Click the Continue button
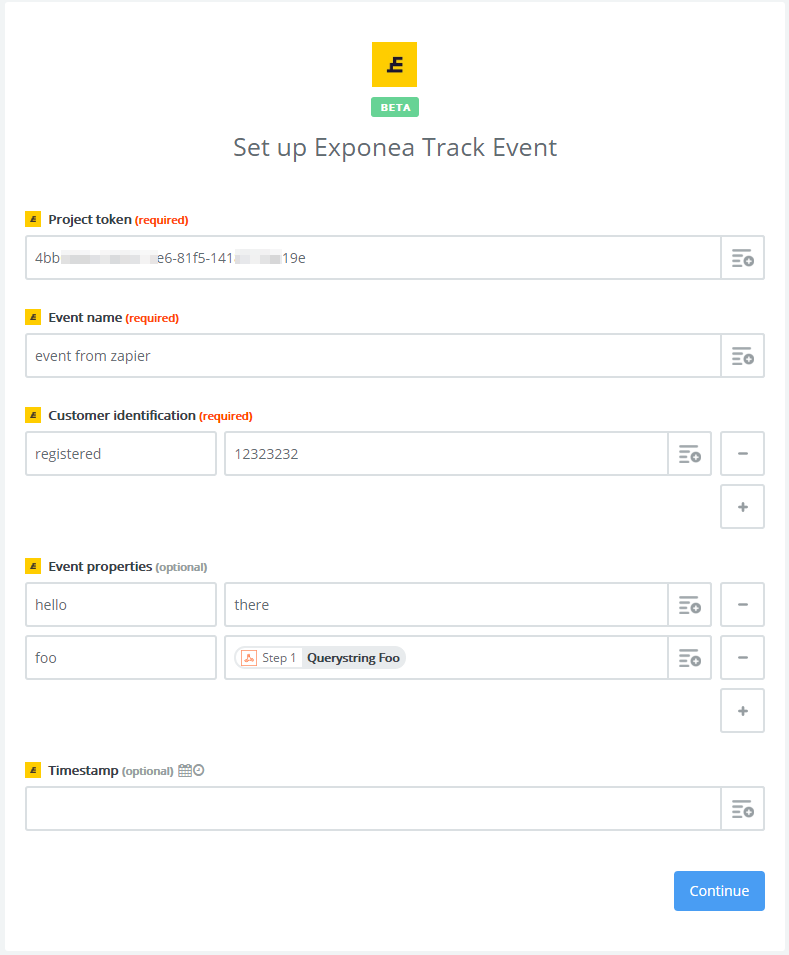The image size is (789, 955). (719, 891)
